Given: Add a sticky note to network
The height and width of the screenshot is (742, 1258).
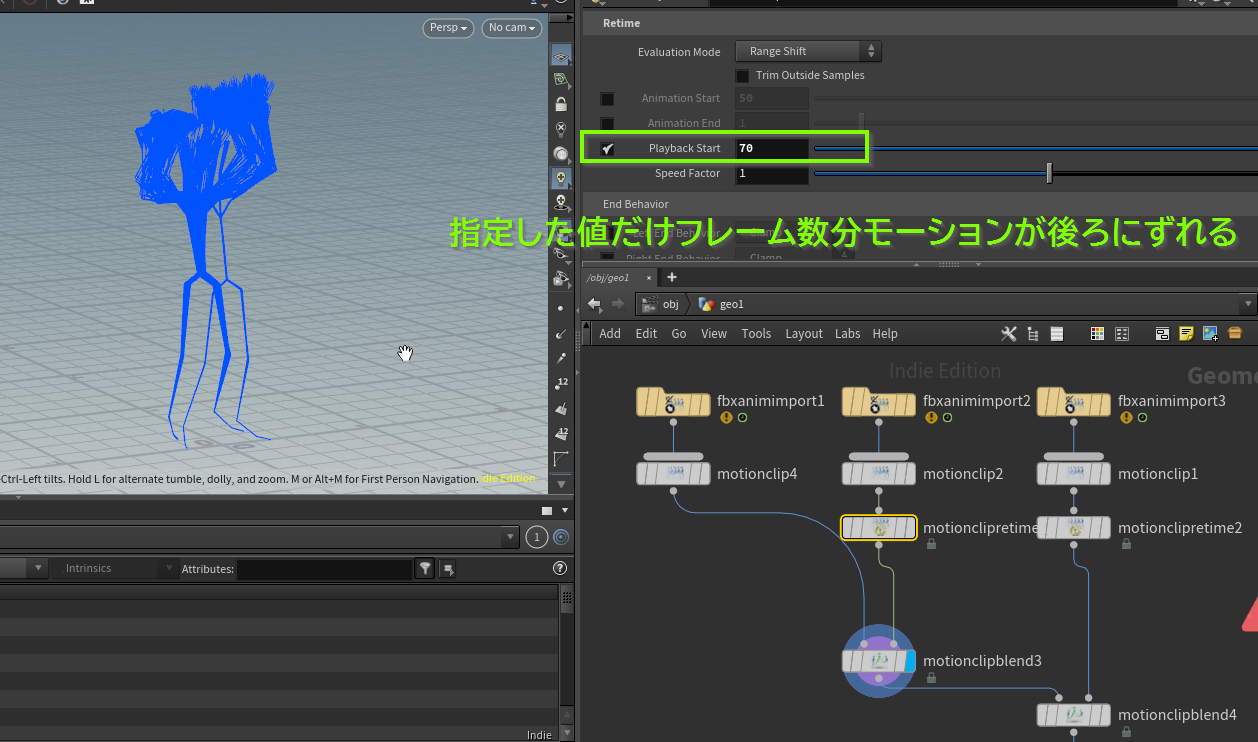Looking at the screenshot, I should pos(1186,333).
